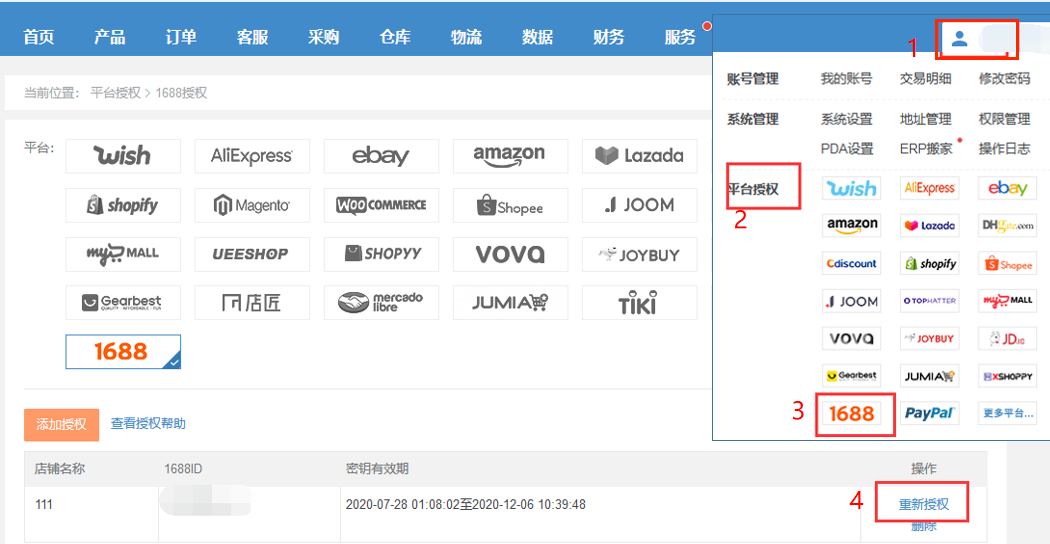
Task: Select the JUMIA platform tile in main list
Action: point(510,303)
